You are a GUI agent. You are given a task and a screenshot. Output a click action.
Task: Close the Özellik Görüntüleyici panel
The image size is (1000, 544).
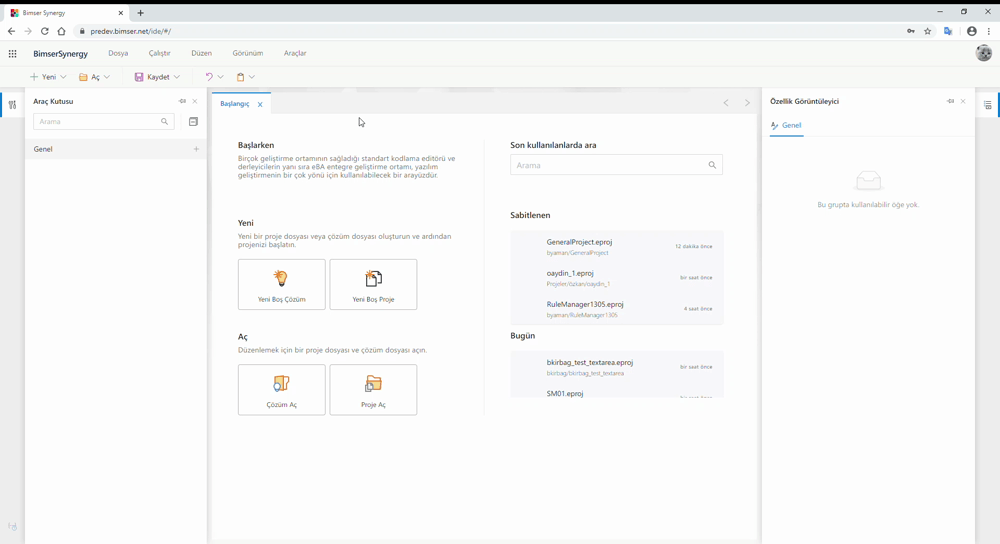[x=963, y=101]
